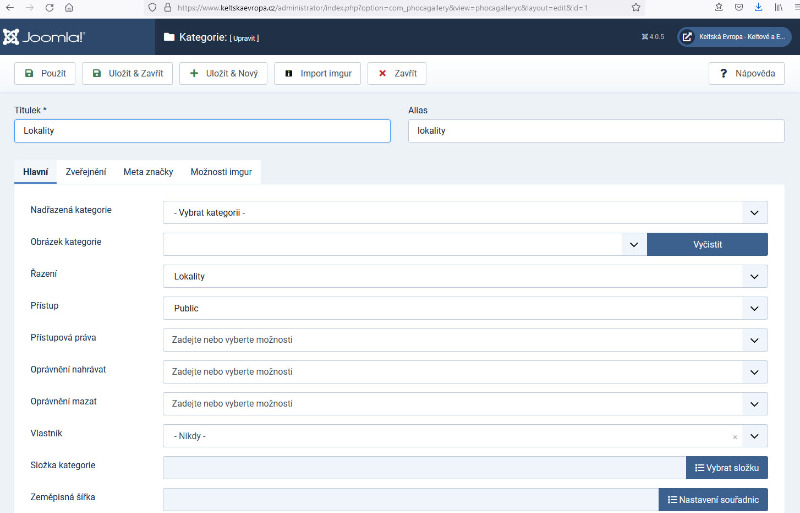The image size is (800, 513).
Task: Click Joomla version 4.0.5 indicator
Action: click(652, 37)
